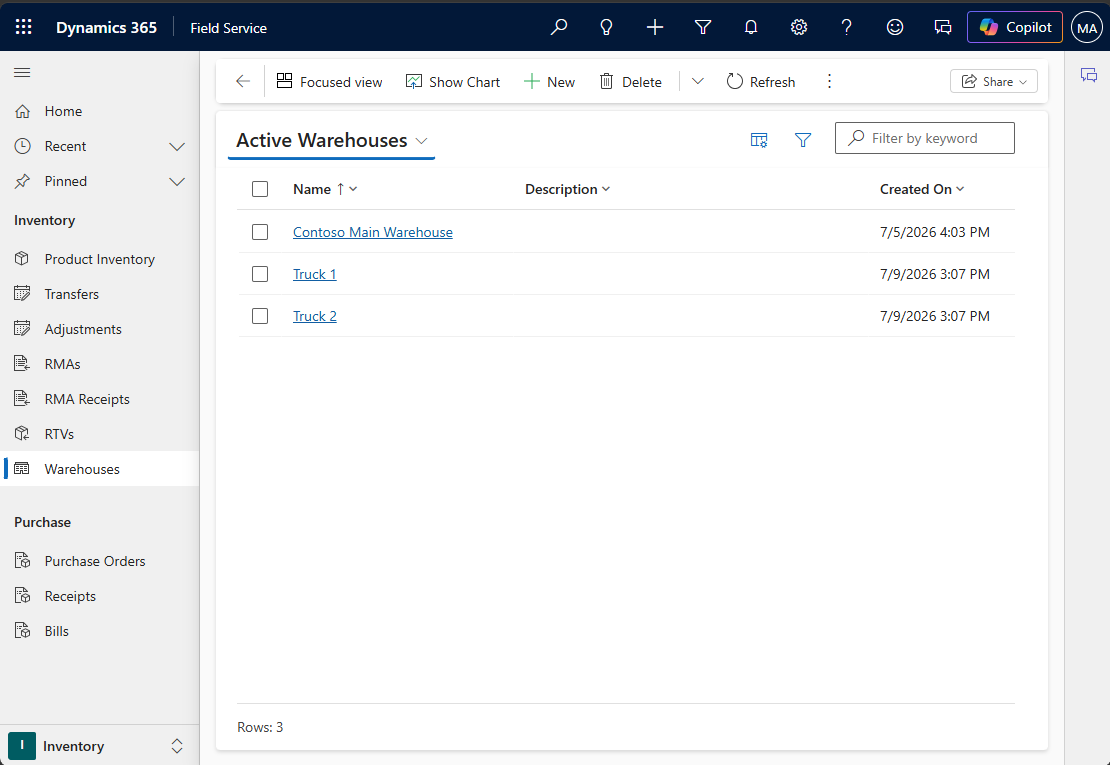Click the search magnifier in top bar
Image resolution: width=1110 pixels, height=765 pixels.
pos(559,27)
